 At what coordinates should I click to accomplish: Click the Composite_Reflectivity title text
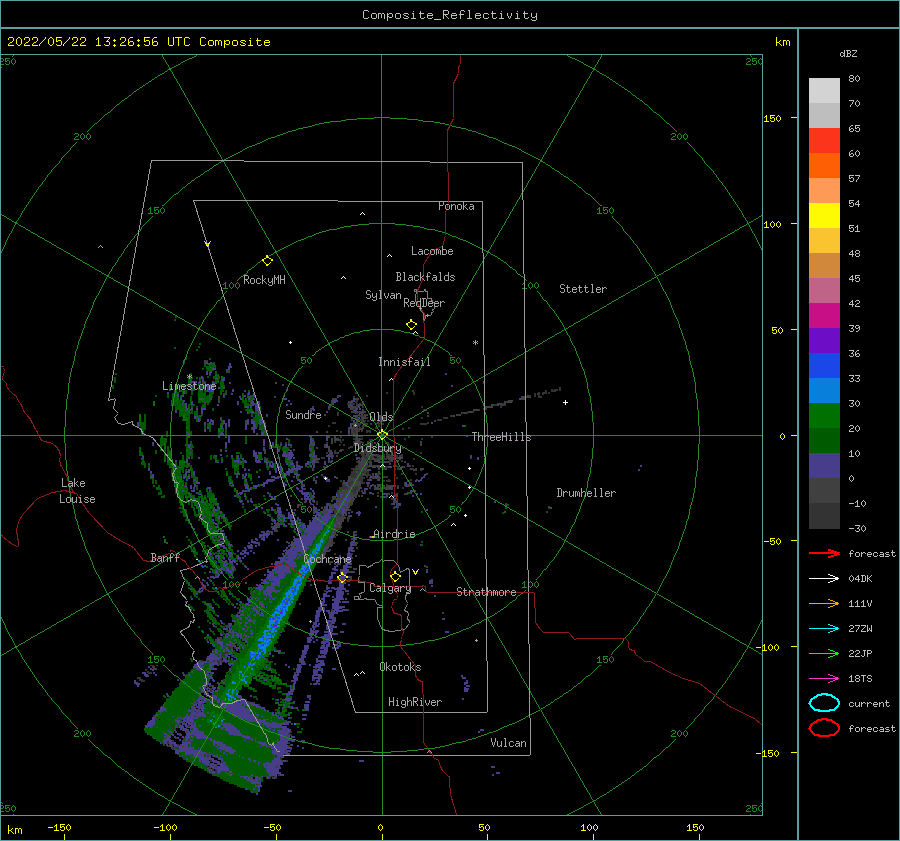click(x=449, y=15)
